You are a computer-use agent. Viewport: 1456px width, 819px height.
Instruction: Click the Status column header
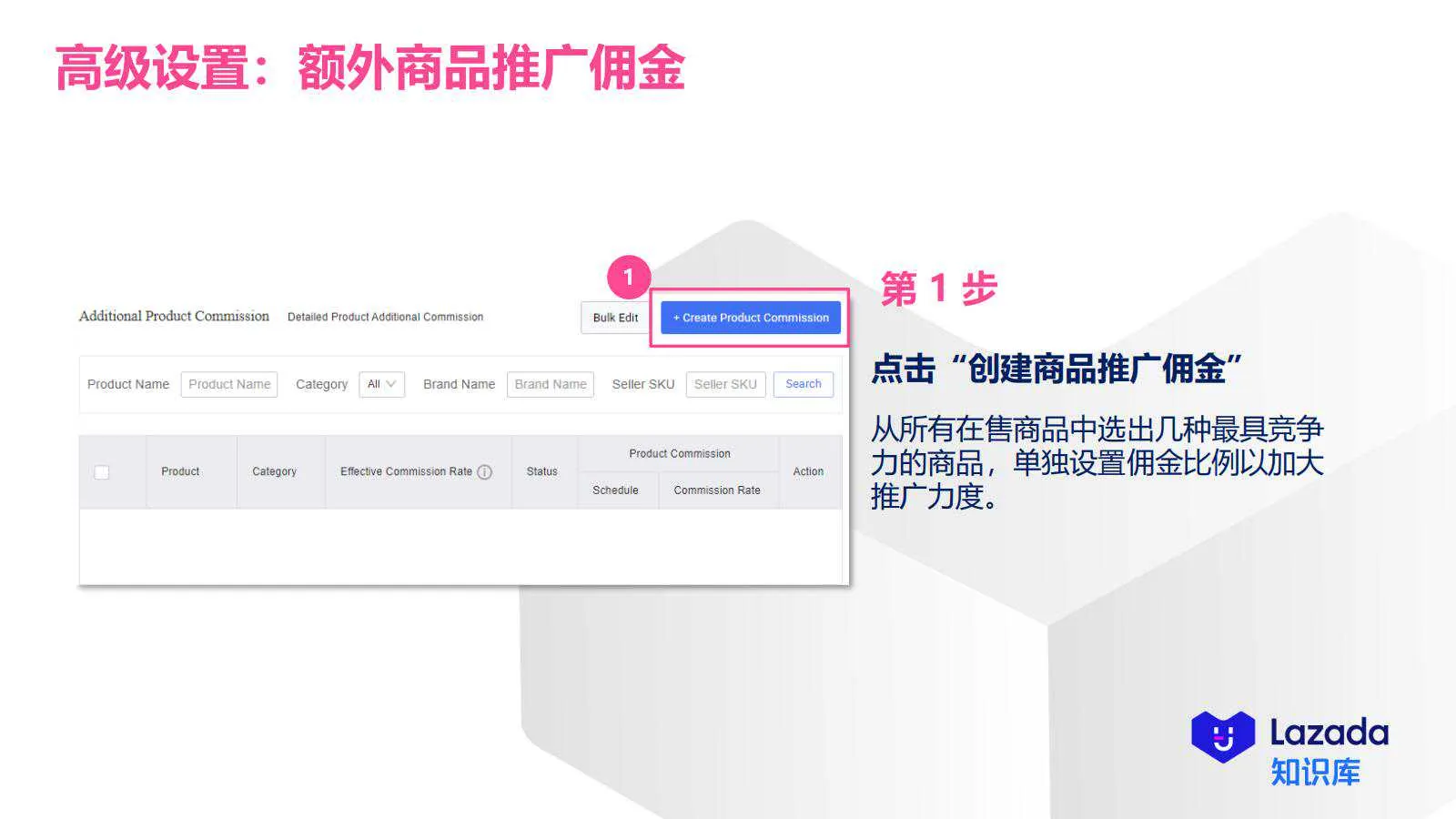point(541,471)
